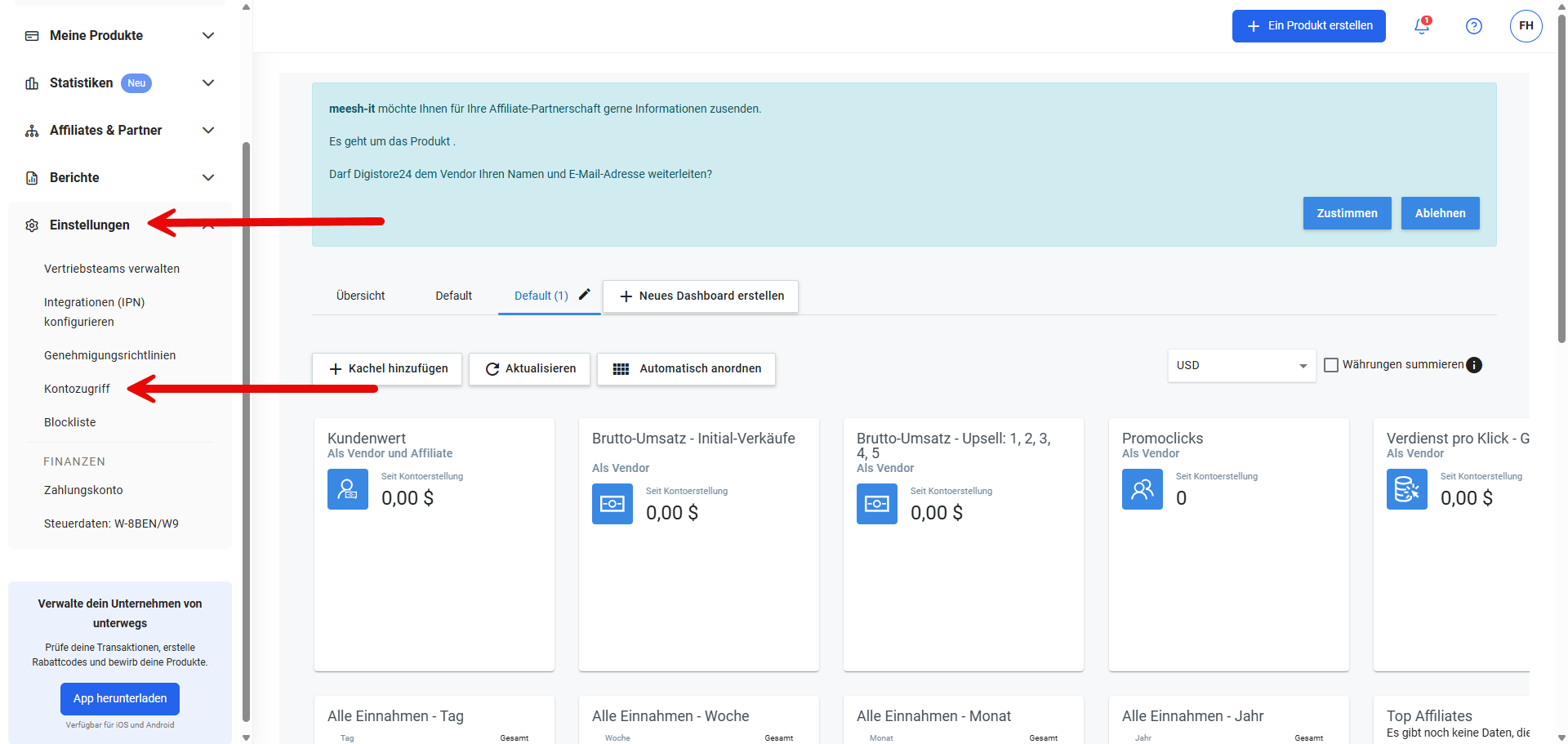Screen dimensions: 1568x744
Task: Click the Aktualisieren button
Action: tap(529, 369)
